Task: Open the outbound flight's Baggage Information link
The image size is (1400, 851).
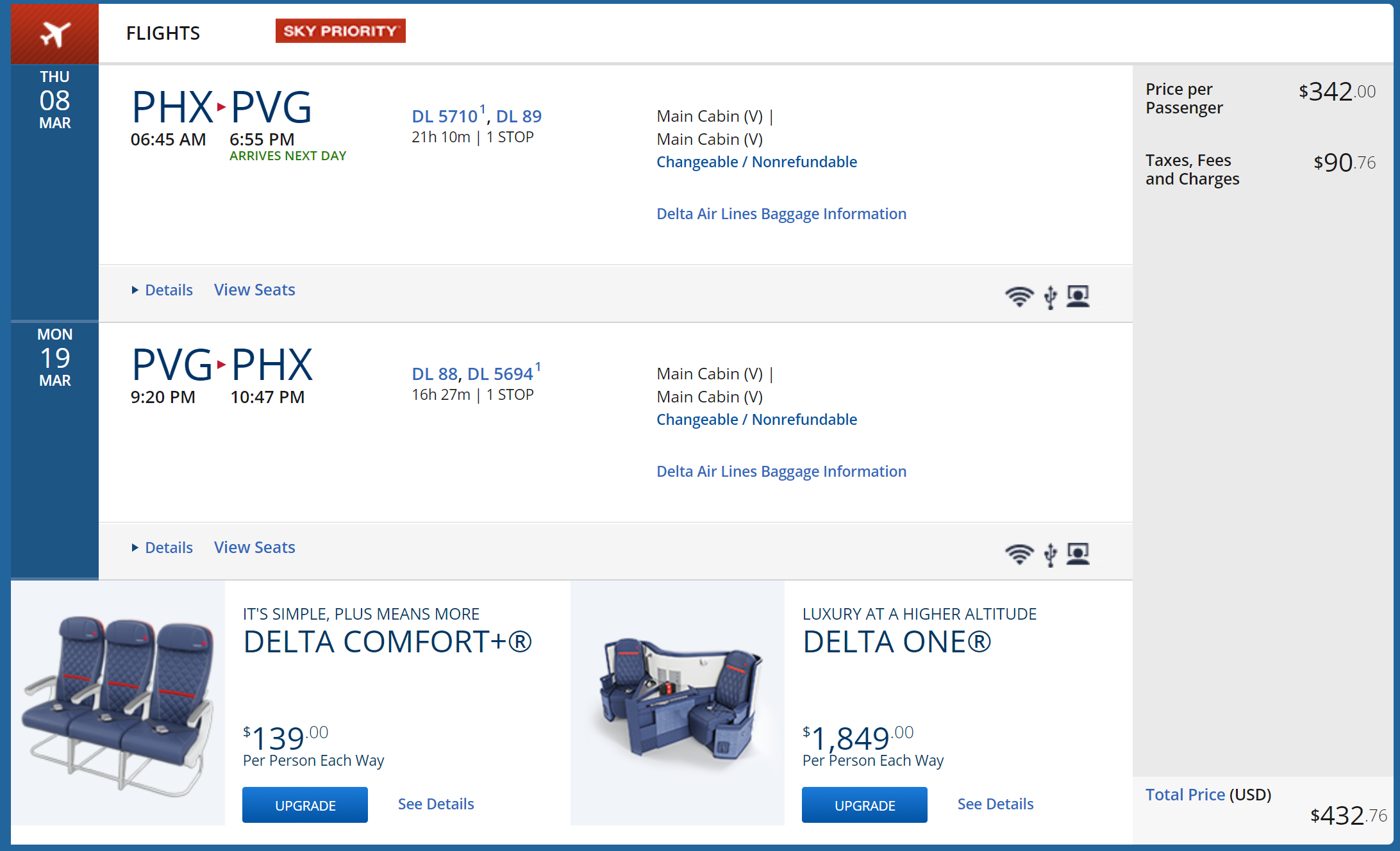Action: (781, 214)
